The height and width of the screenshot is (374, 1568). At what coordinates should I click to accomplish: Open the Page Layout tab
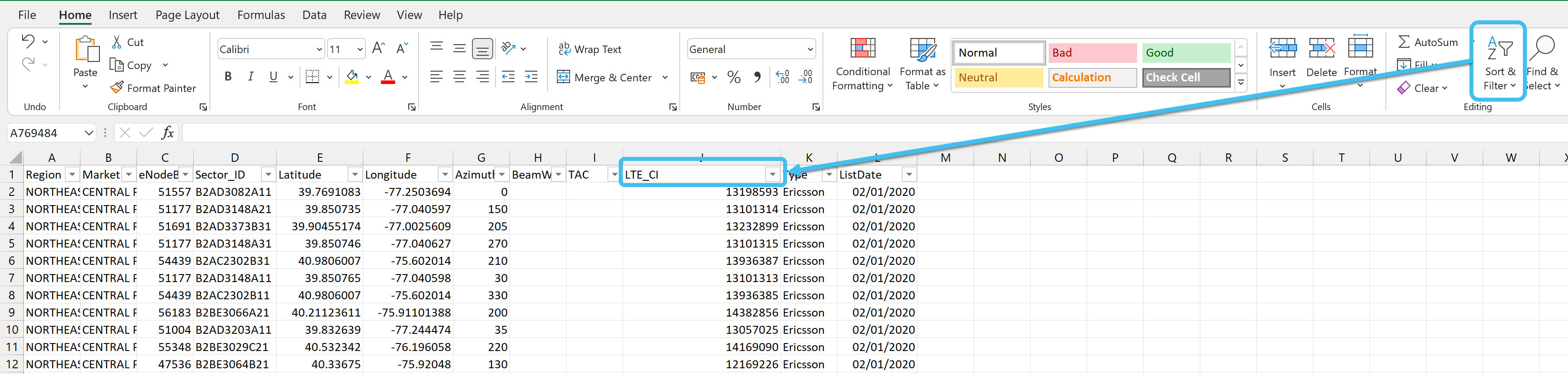(187, 15)
